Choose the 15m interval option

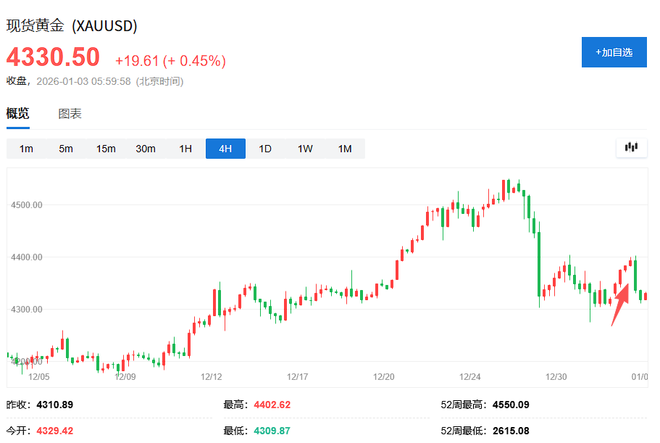(x=106, y=149)
